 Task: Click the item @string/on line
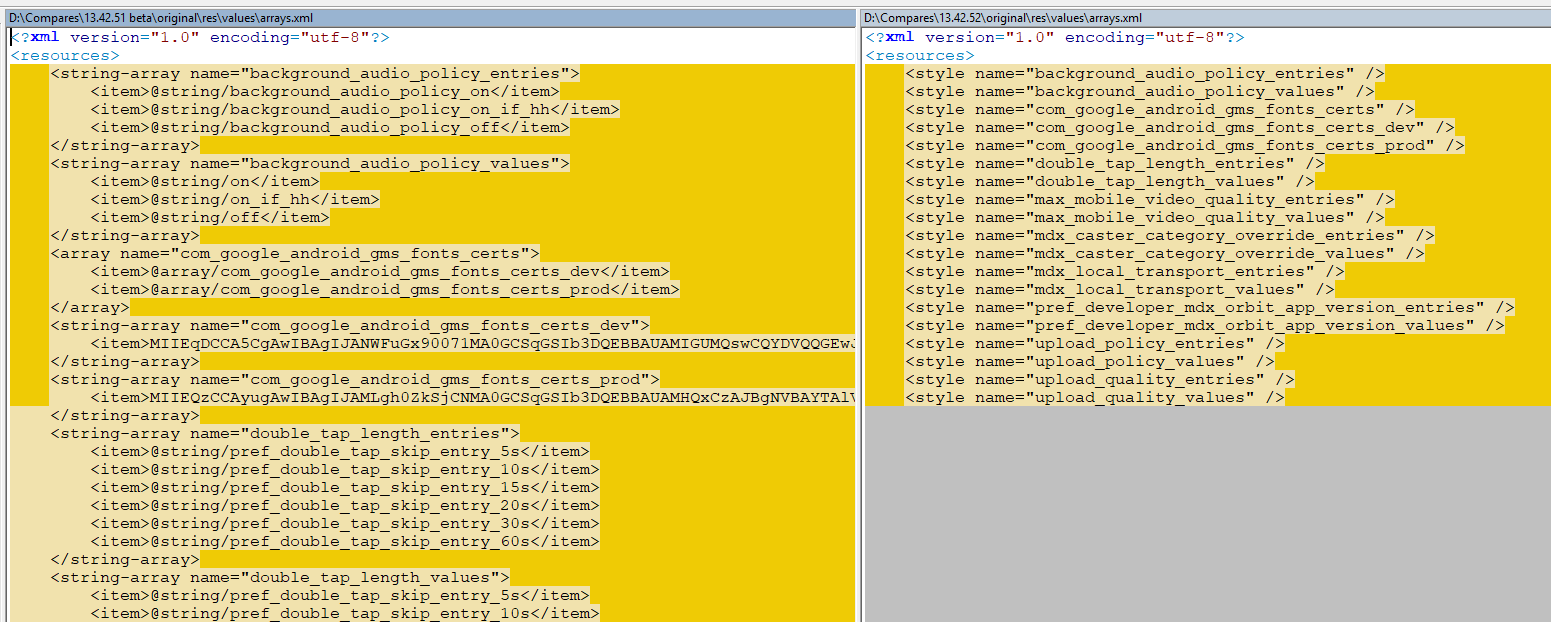coord(205,181)
